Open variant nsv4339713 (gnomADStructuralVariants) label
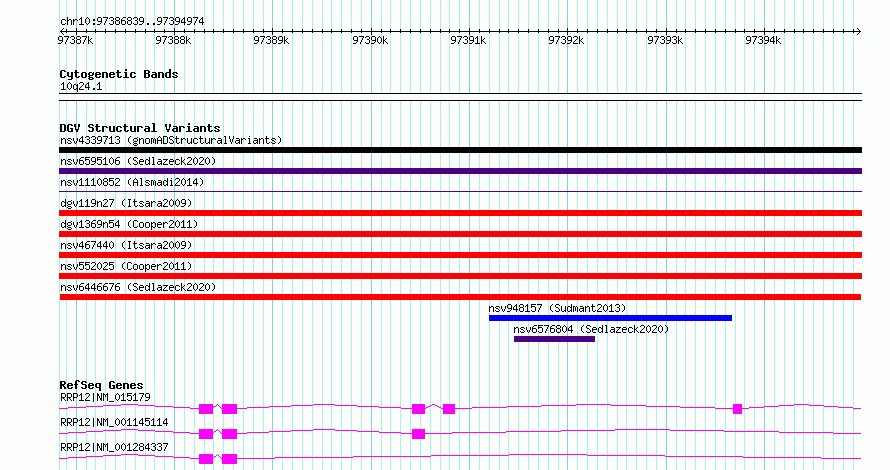This screenshot has height=470, width=890. pyautogui.click(x=171, y=140)
